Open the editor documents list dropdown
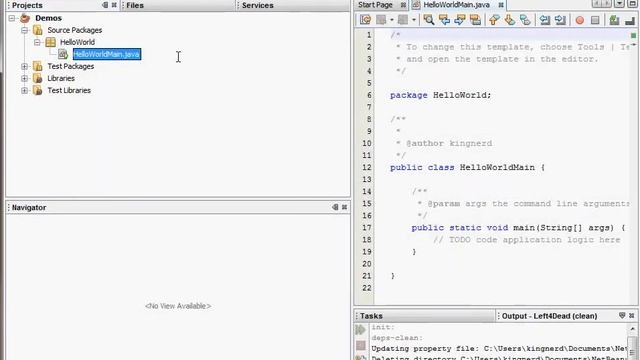 point(620,4)
